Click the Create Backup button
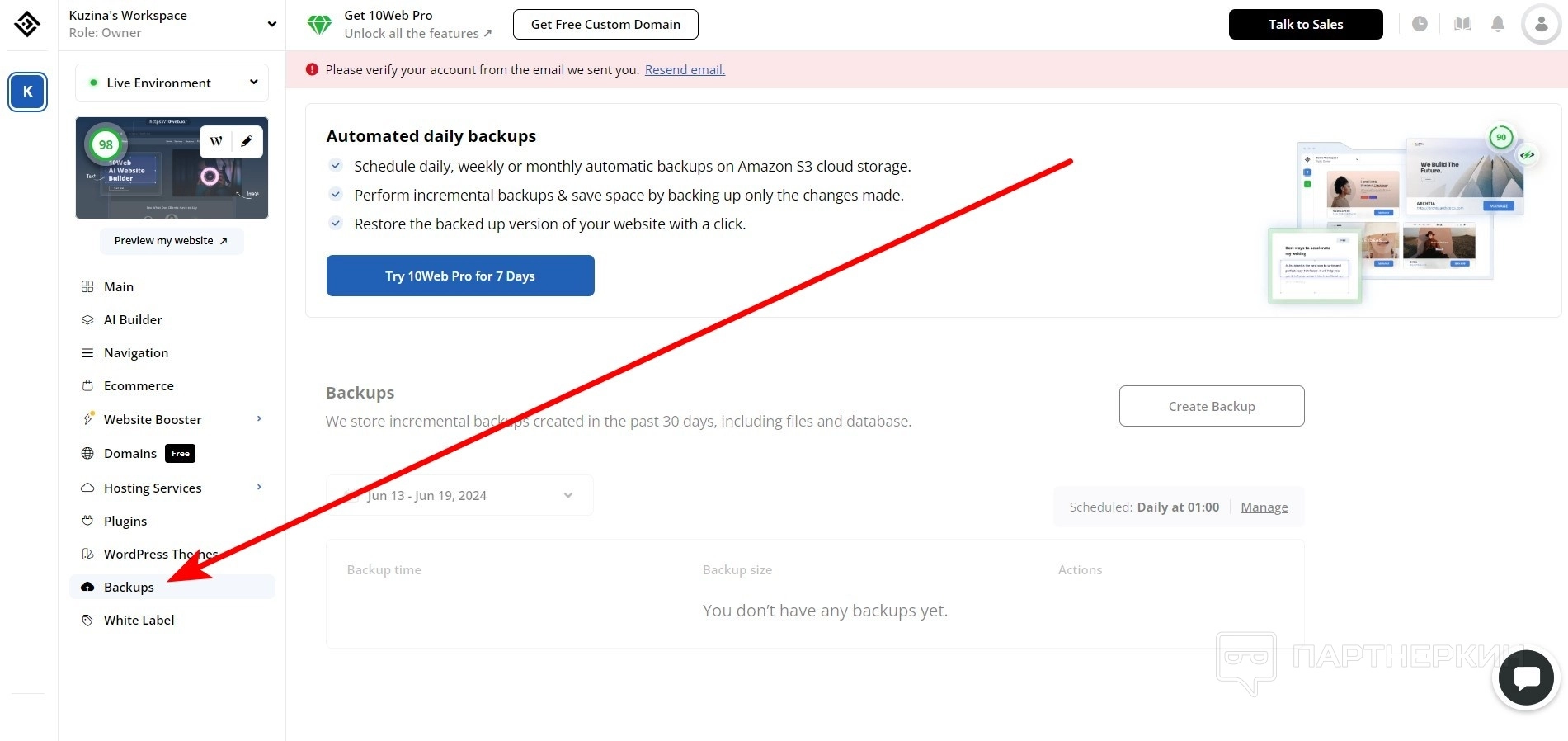Viewport: 1568px width, 741px height. pos(1211,406)
